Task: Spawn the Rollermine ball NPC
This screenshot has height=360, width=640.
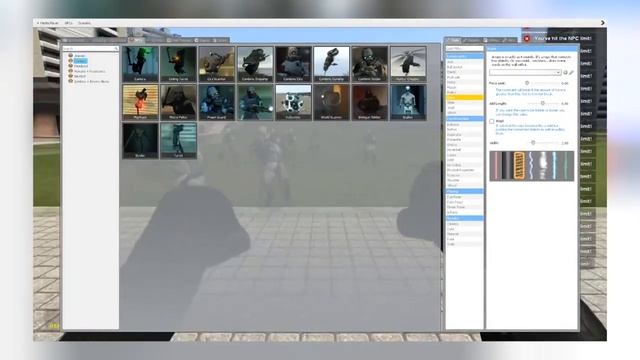Action: pos(293,102)
